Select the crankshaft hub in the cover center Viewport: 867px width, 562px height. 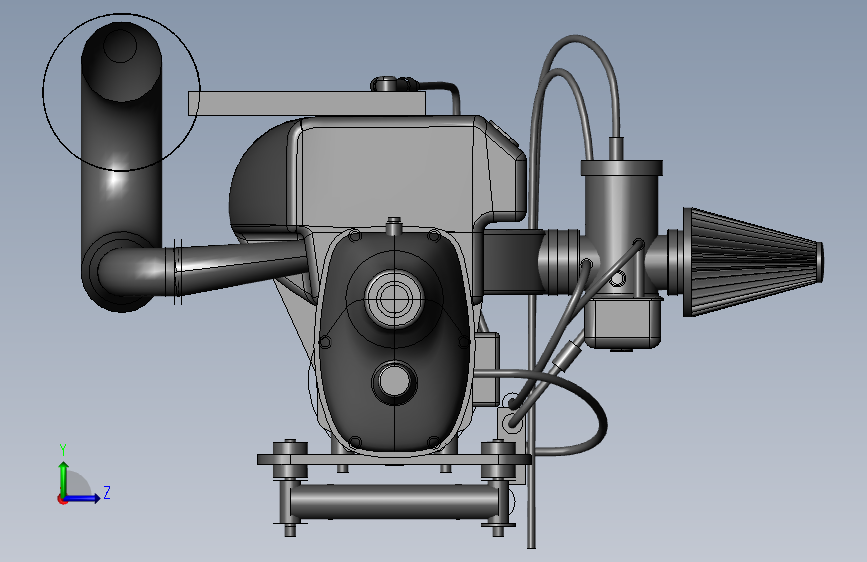point(394,298)
